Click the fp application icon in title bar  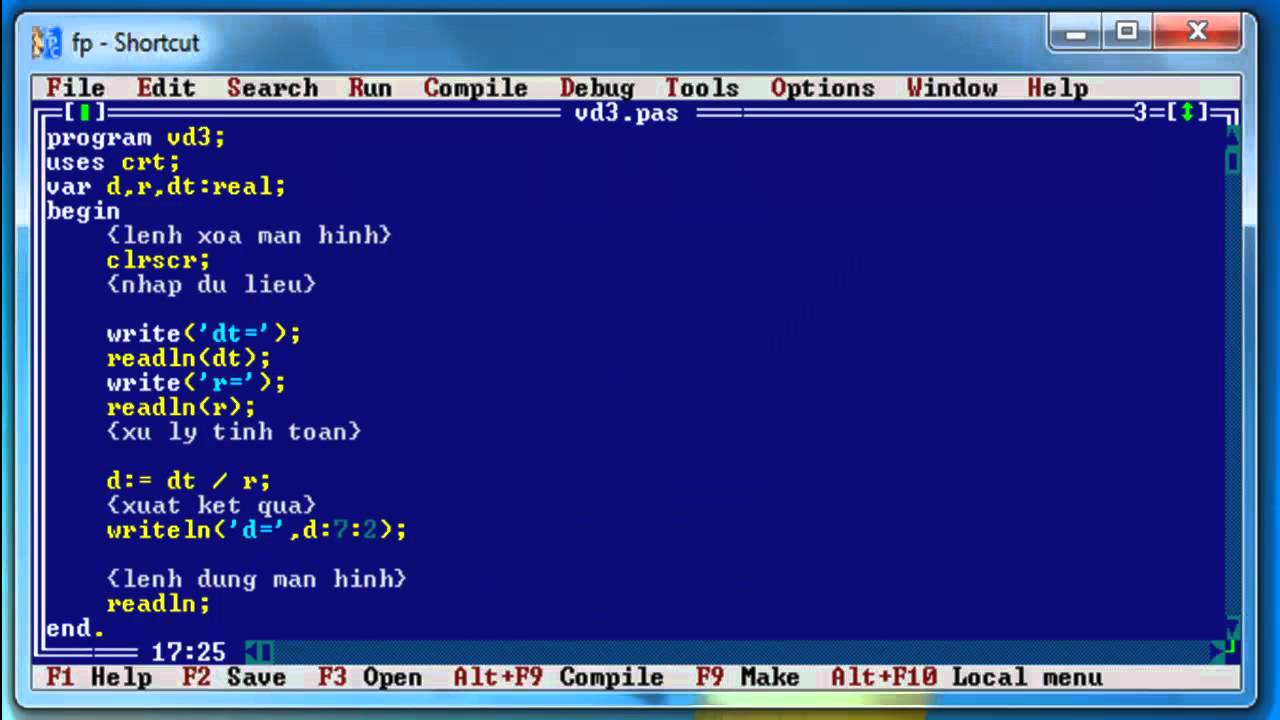click(x=46, y=43)
